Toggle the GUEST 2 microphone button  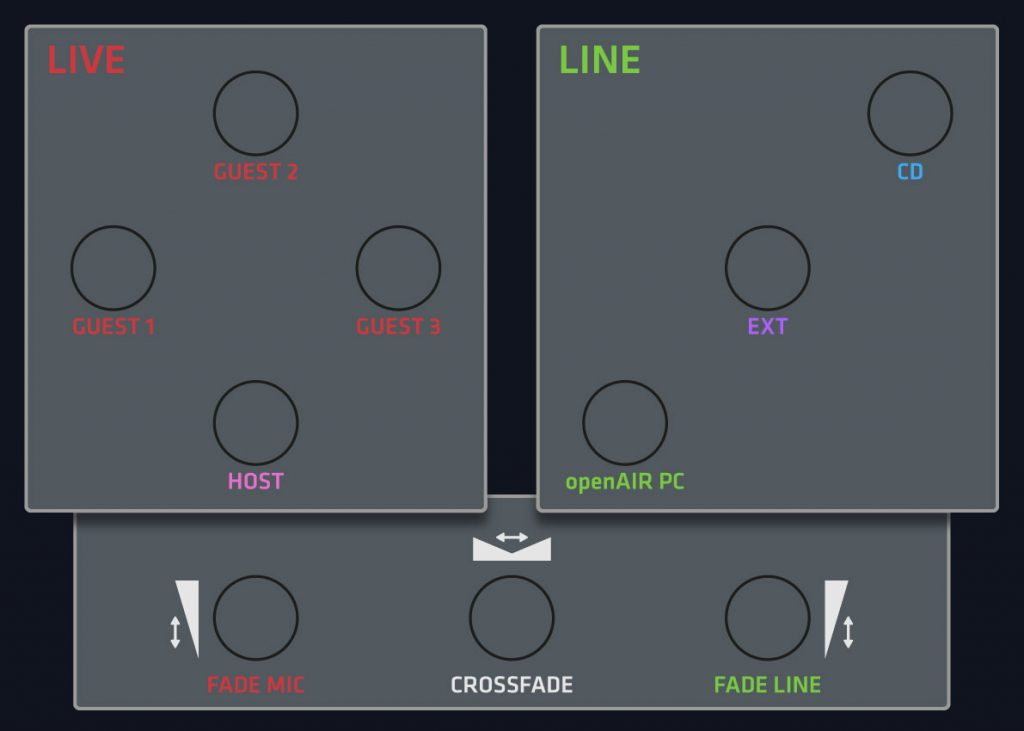256,113
